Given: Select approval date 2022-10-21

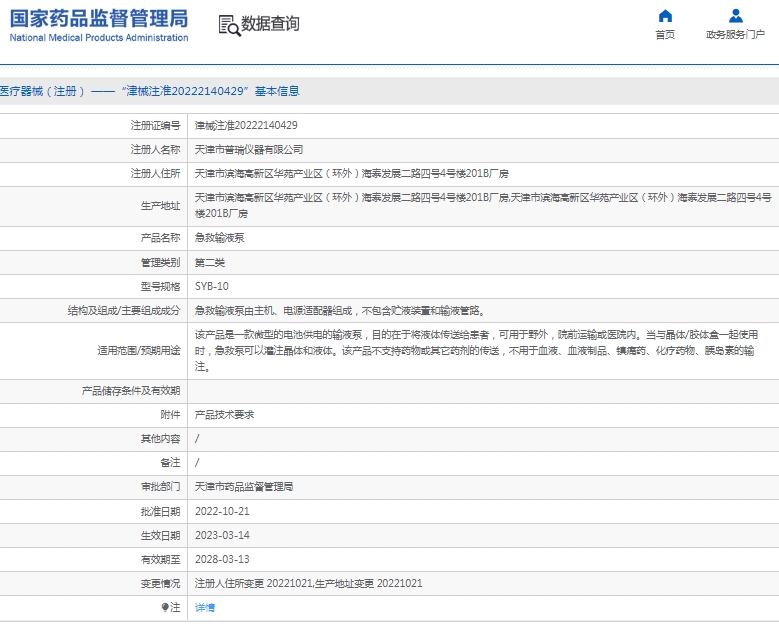Looking at the screenshot, I should 222,511.
